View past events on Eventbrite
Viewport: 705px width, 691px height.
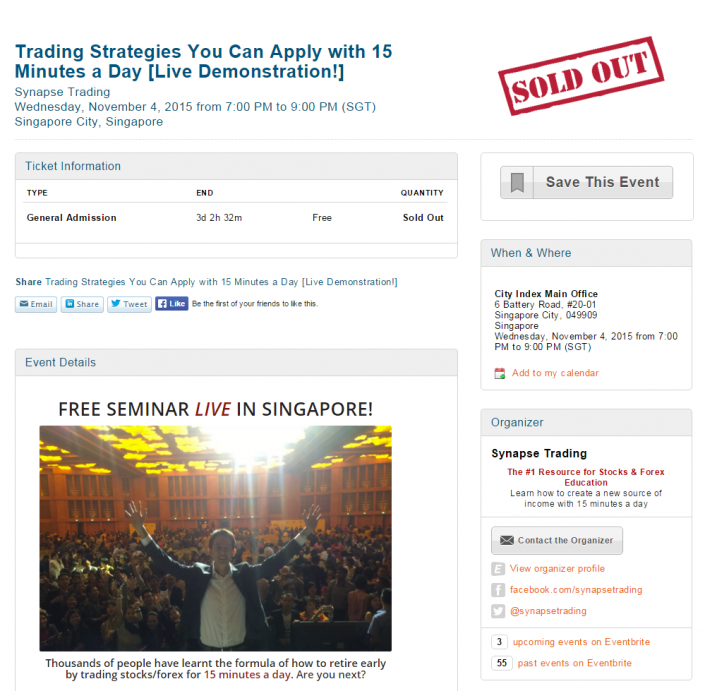[574, 663]
